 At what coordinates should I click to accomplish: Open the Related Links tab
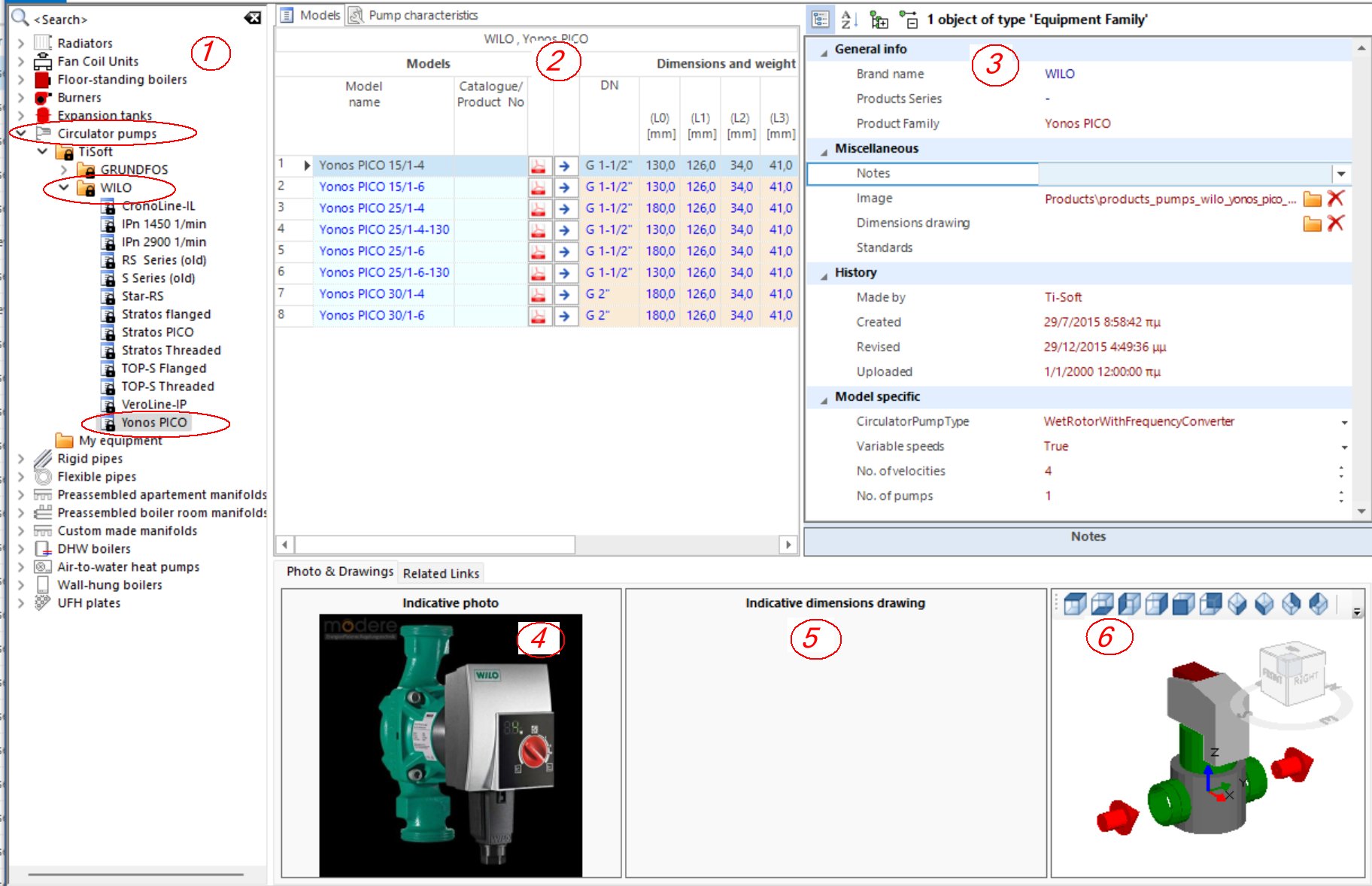click(441, 572)
